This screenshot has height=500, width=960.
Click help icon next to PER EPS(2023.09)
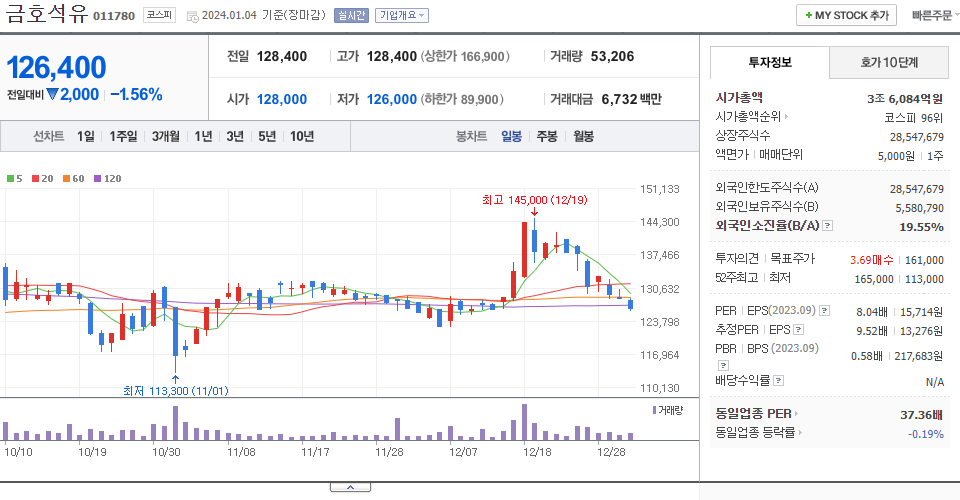pyautogui.click(x=825, y=310)
